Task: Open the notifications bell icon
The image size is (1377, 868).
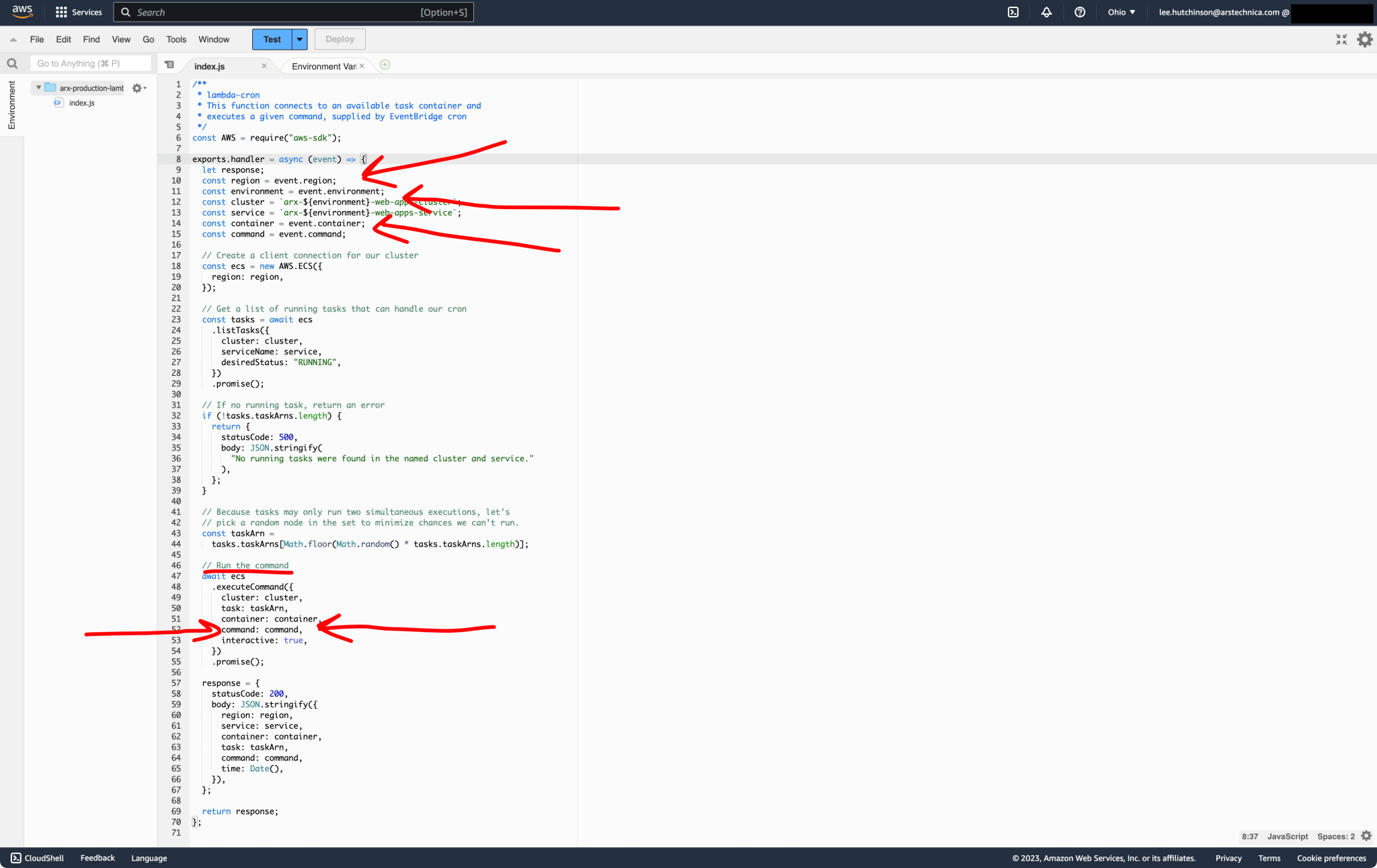Action: tap(1047, 12)
